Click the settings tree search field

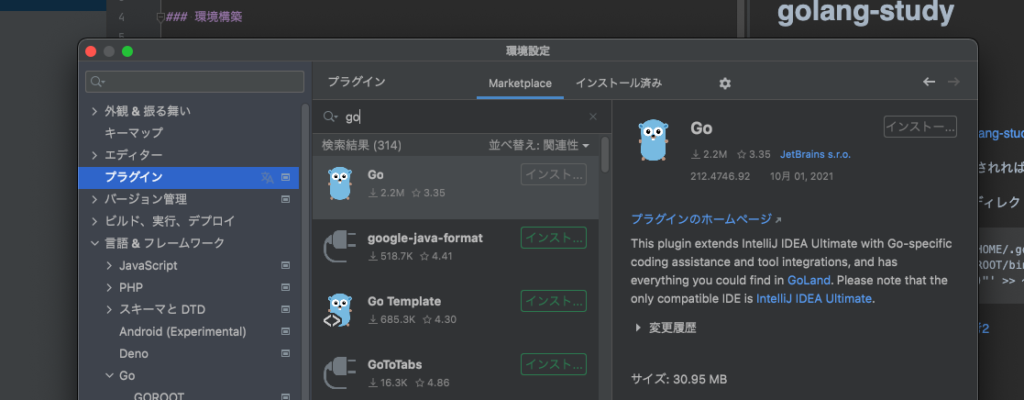tap(195, 82)
